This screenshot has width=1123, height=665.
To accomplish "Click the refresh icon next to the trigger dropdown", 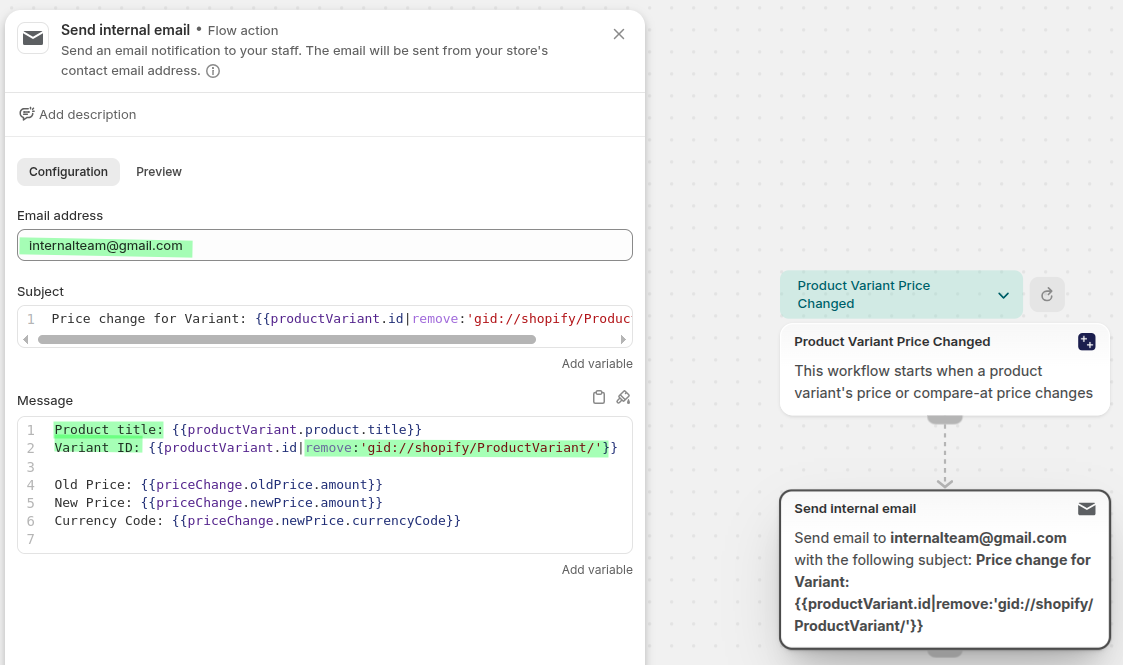I will point(1047,294).
